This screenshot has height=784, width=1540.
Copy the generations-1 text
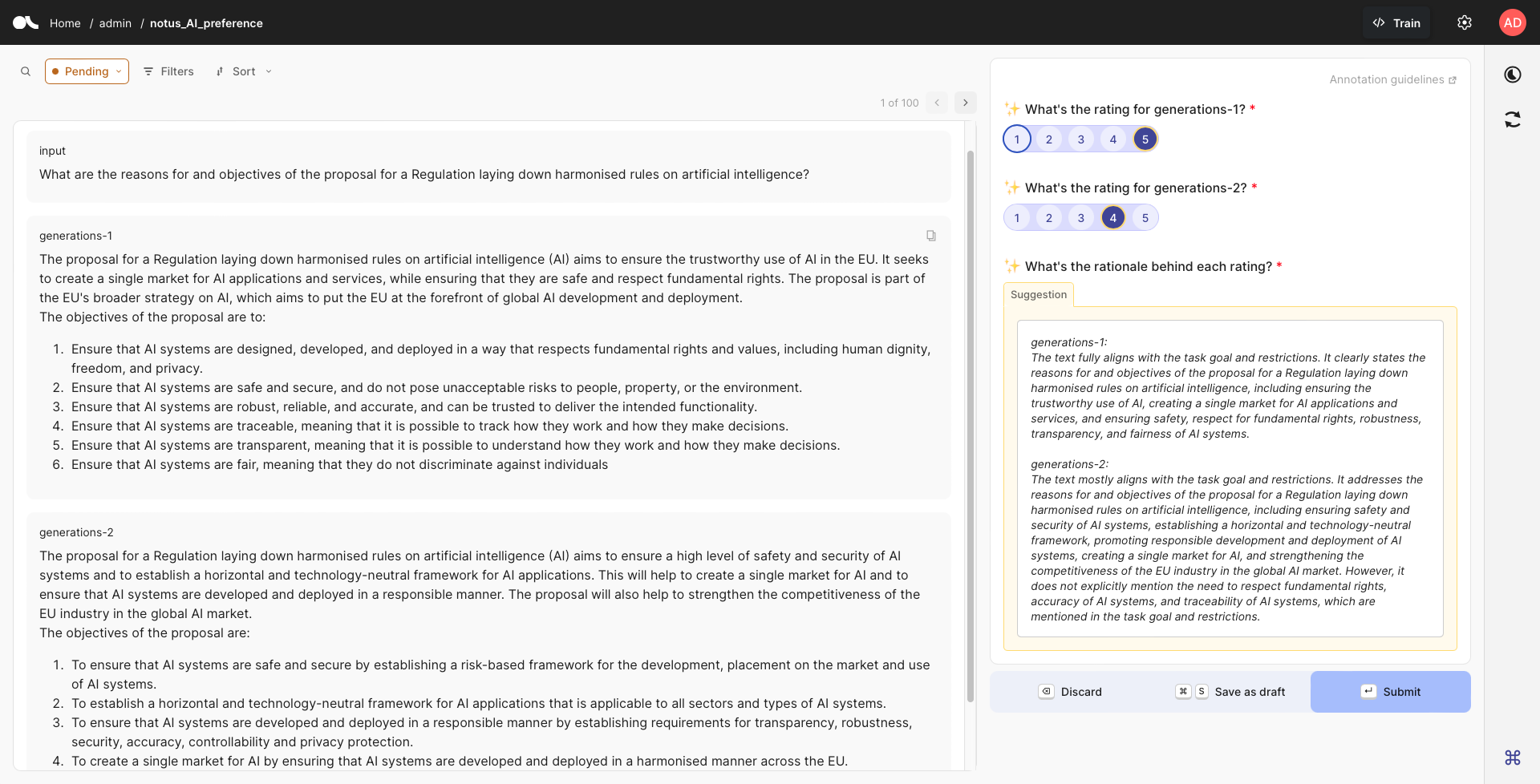(x=930, y=235)
